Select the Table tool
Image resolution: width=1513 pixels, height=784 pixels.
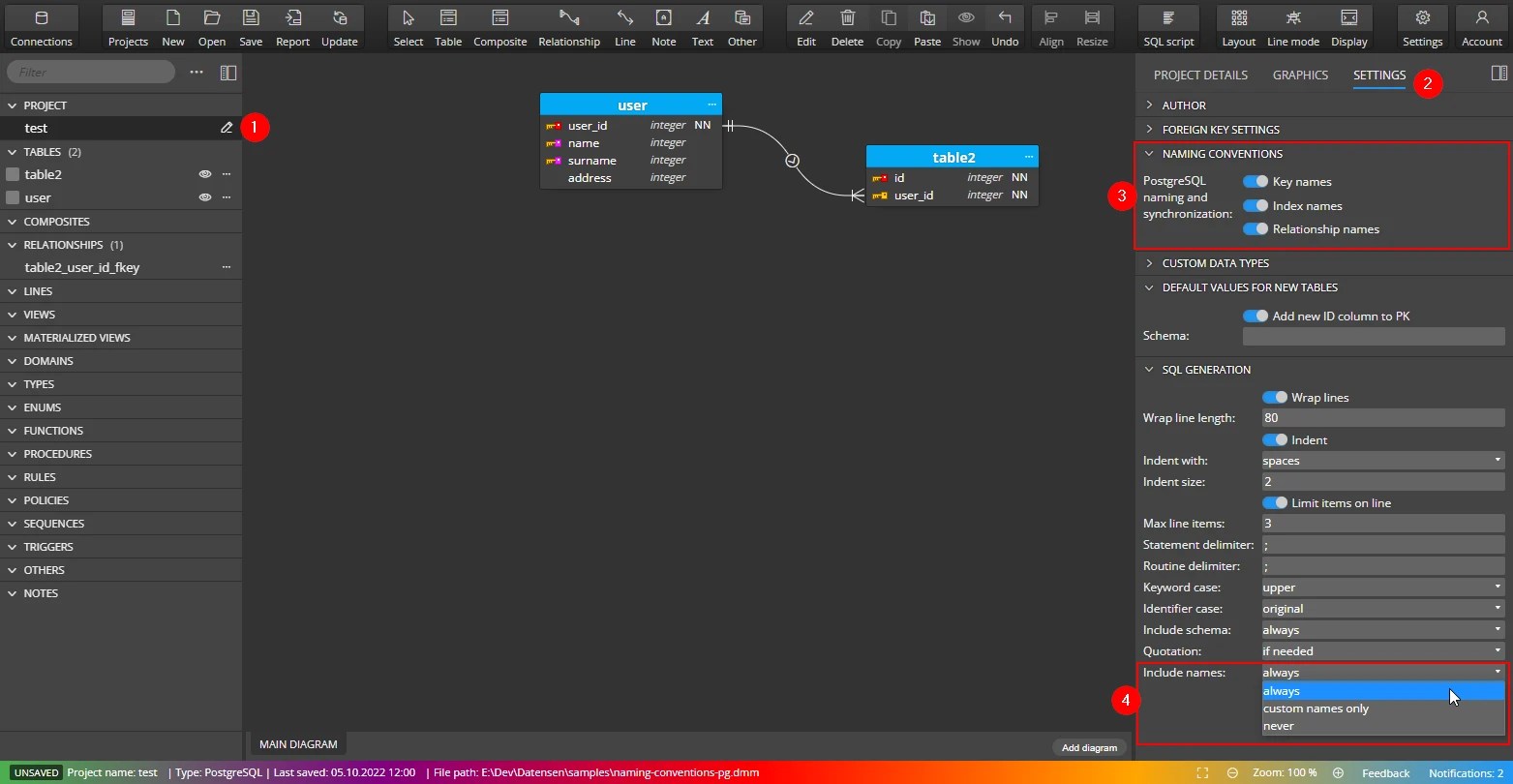447,24
